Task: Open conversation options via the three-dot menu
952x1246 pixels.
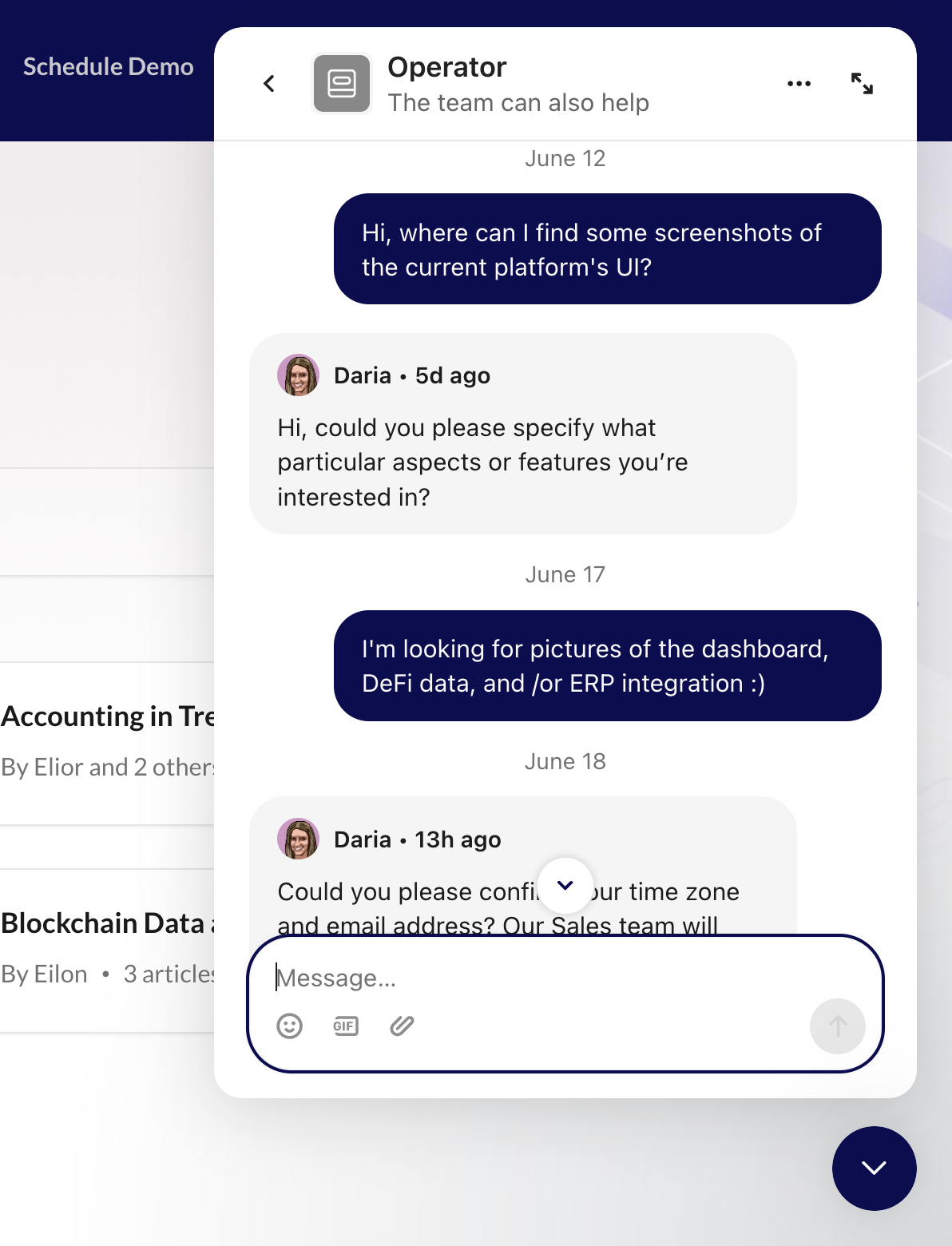Action: click(x=799, y=82)
